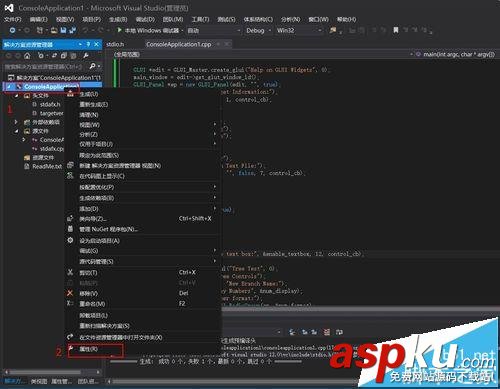Choose Open Folder in File Explorer in the context menu
The width and height of the screenshot is (500, 389).
click(121, 337)
